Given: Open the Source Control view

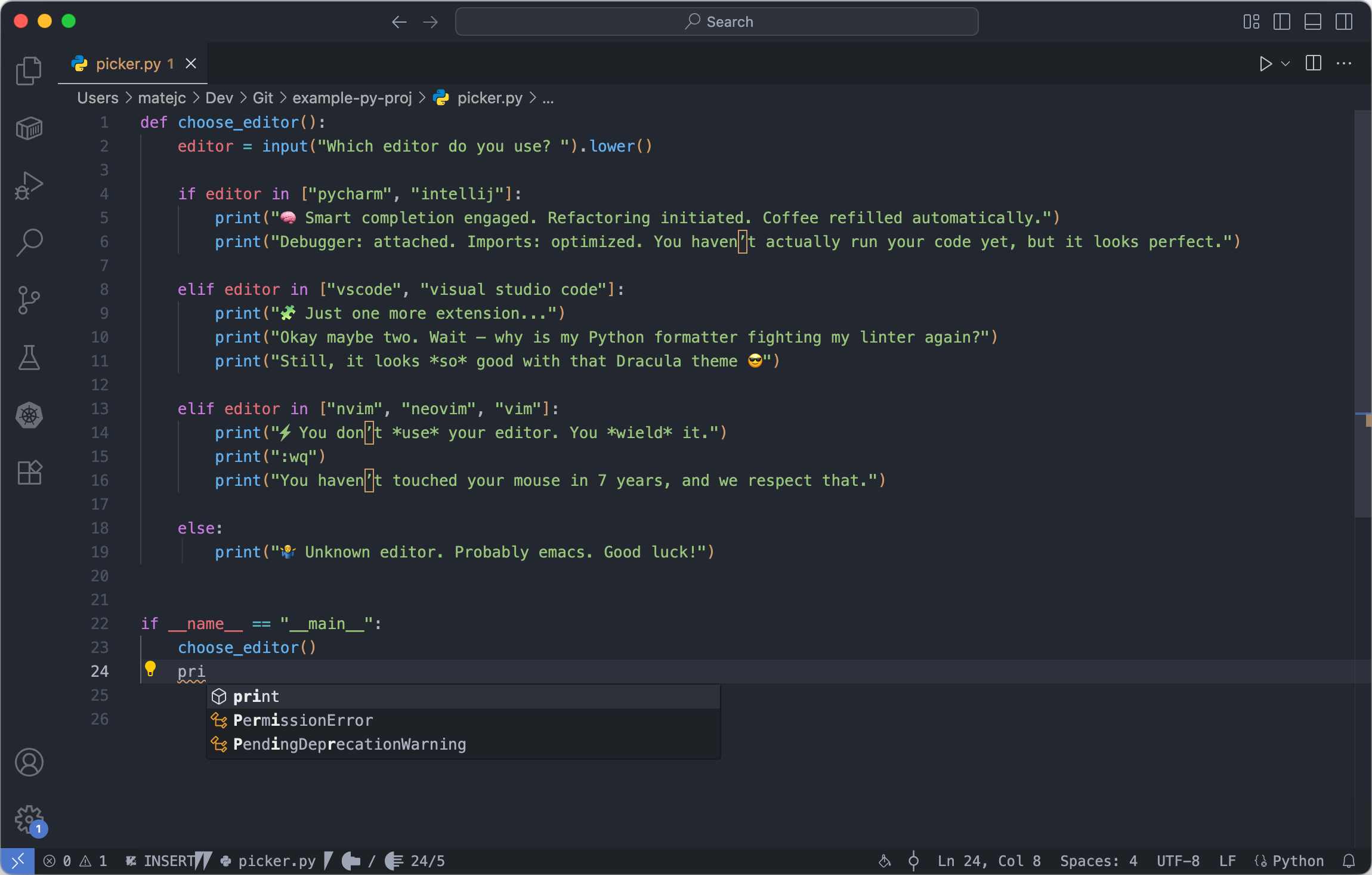Looking at the screenshot, I should (29, 300).
